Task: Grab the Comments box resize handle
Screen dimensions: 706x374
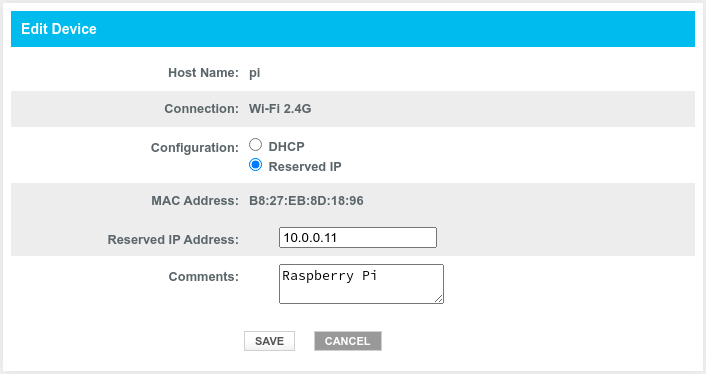Action: click(x=439, y=299)
